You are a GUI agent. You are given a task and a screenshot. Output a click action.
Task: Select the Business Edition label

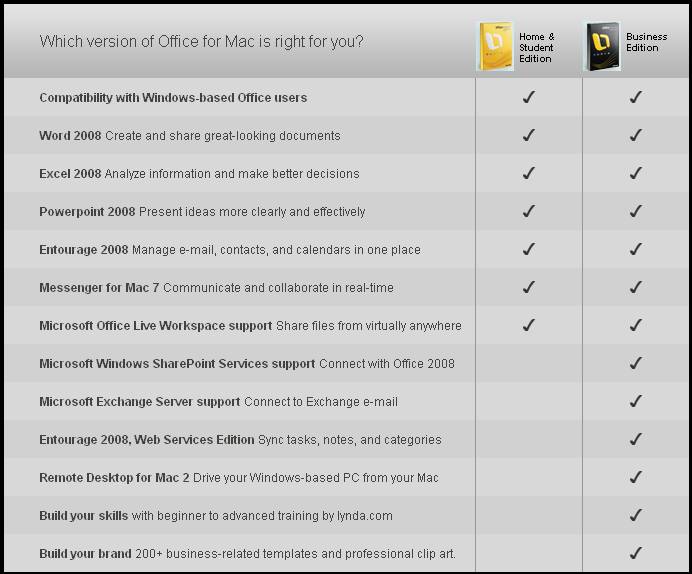[646, 42]
